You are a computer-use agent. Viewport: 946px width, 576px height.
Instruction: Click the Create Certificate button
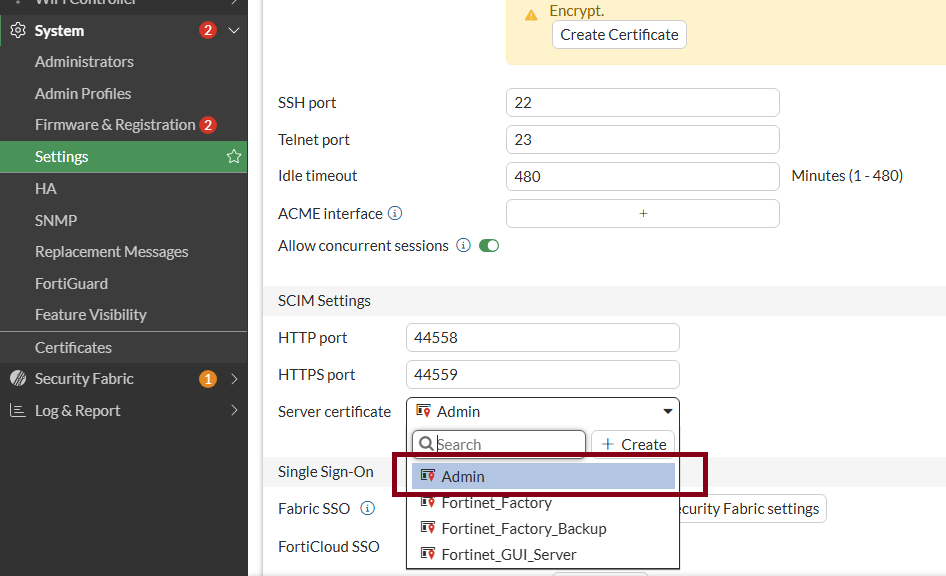(619, 35)
